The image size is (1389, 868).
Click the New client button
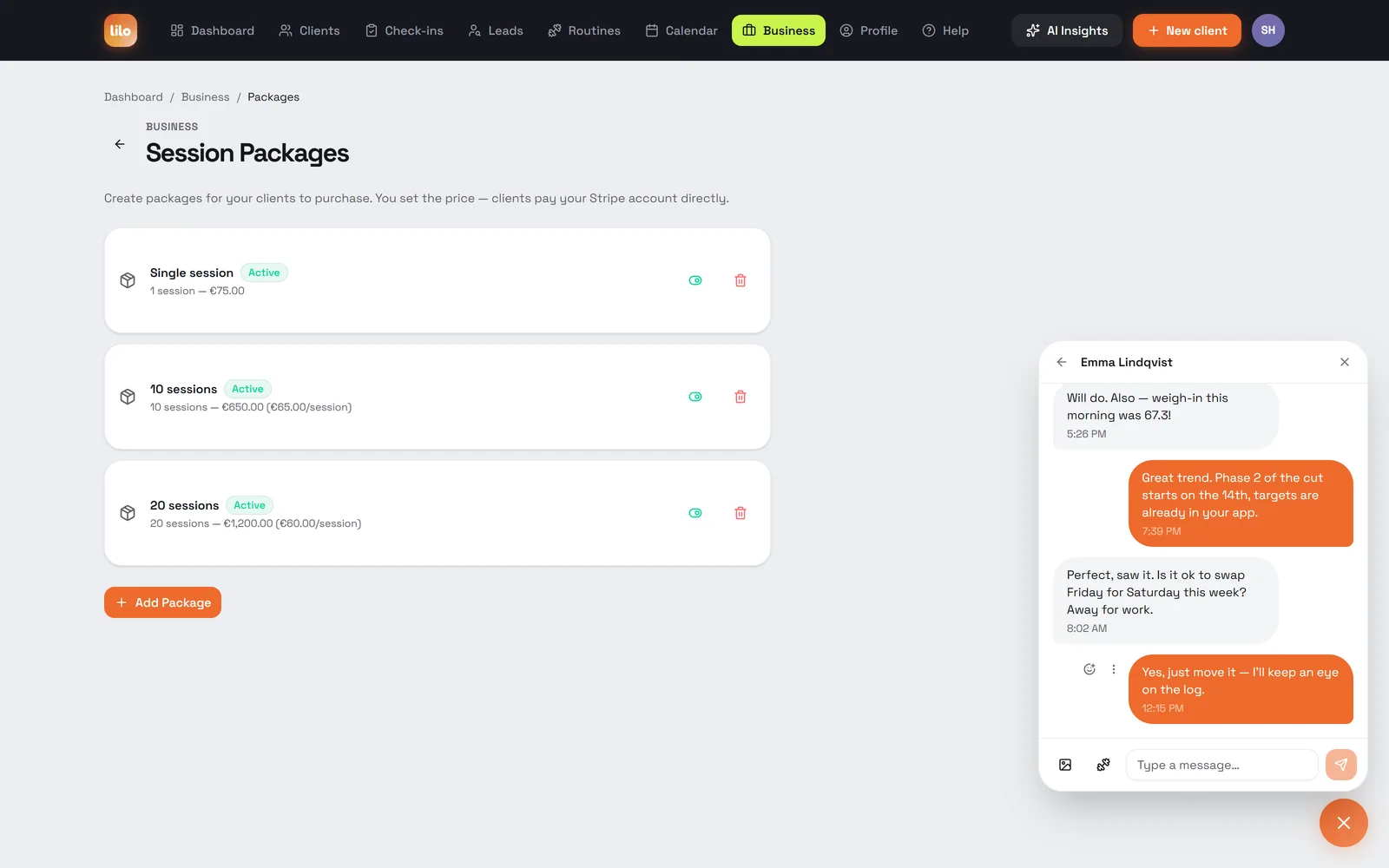pyautogui.click(x=1187, y=30)
